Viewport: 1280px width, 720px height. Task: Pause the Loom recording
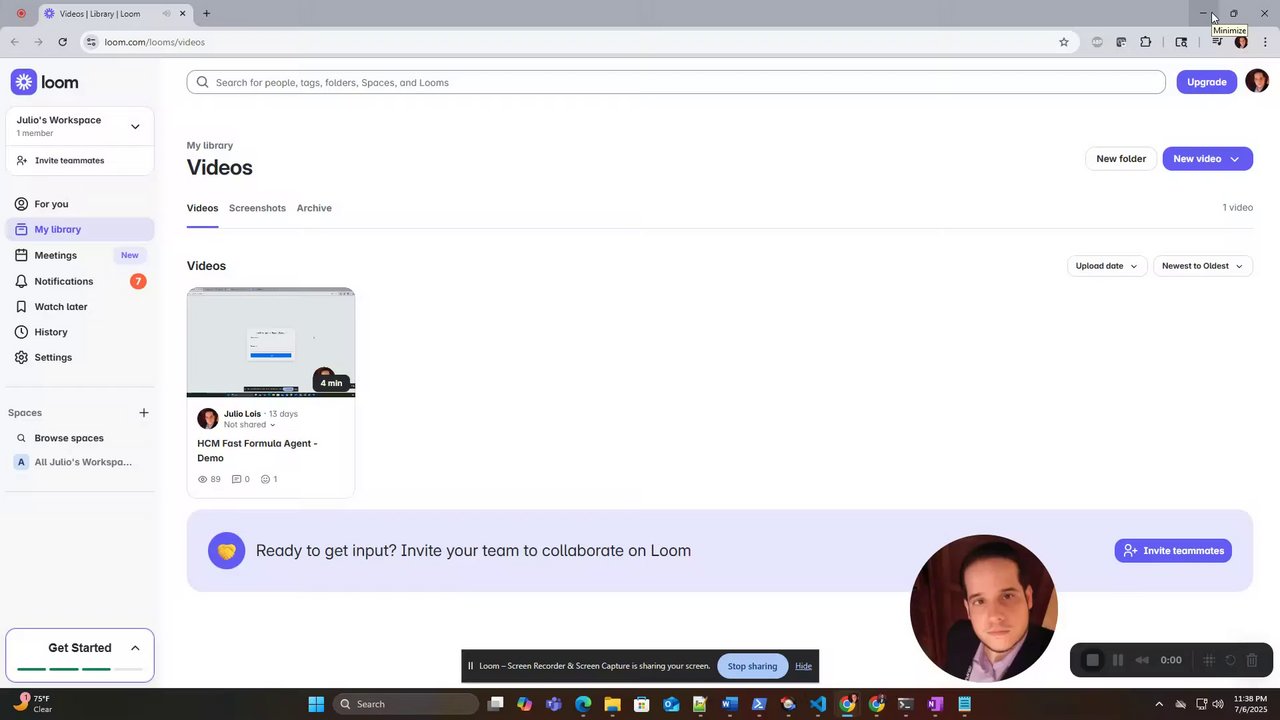coord(1118,660)
